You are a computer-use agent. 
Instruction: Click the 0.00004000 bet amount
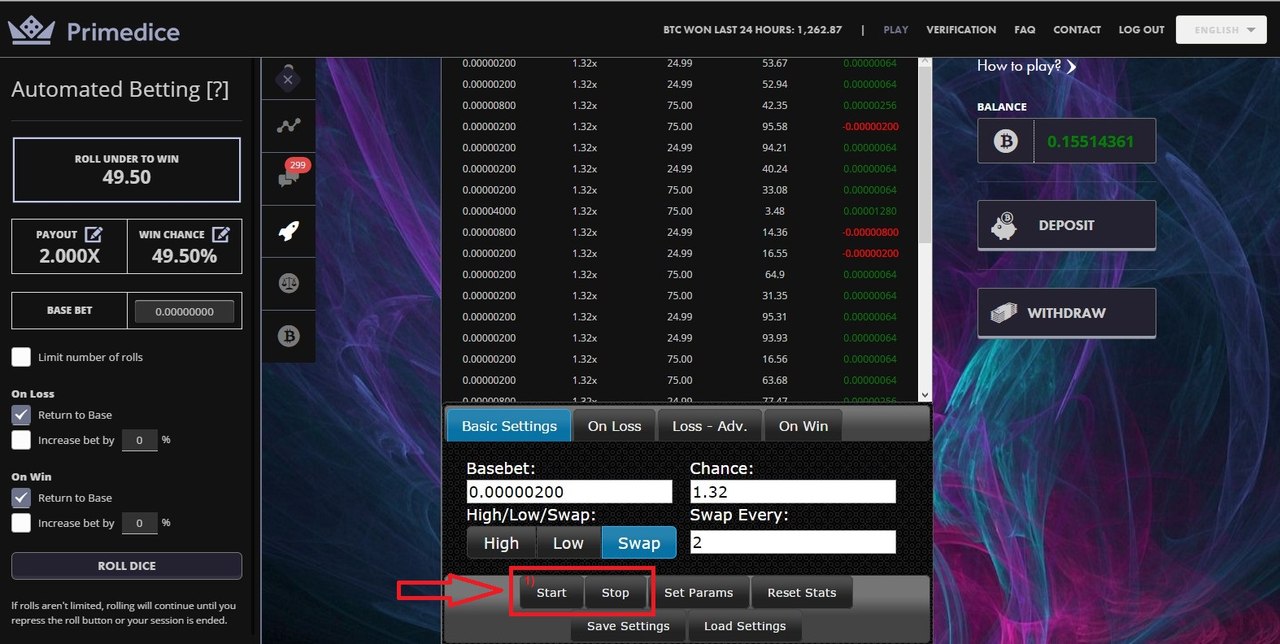click(489, 211)
